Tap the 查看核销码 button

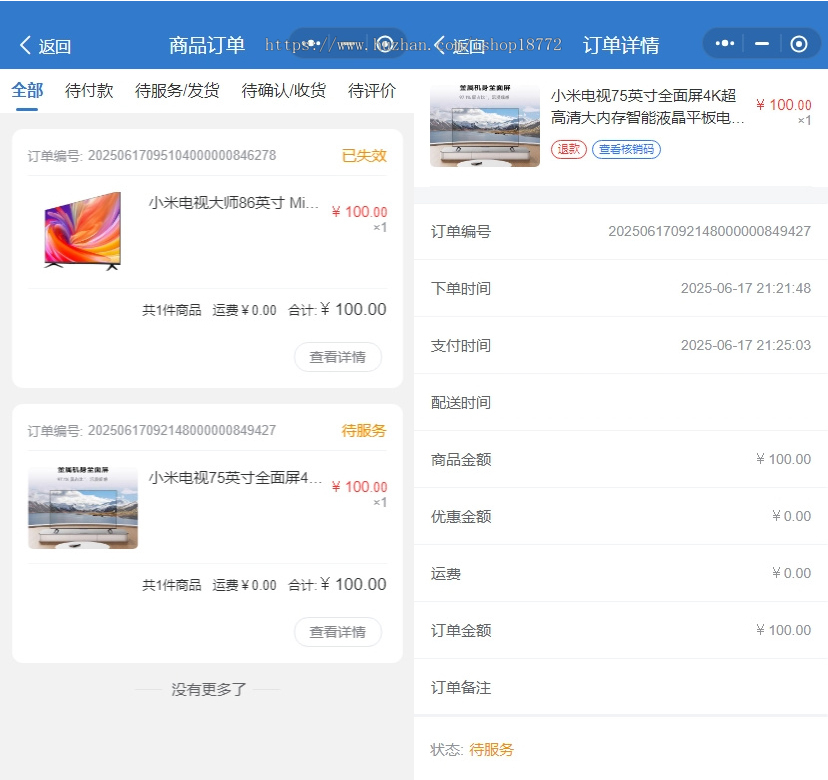pyautogui.click(x=626, y=149)
